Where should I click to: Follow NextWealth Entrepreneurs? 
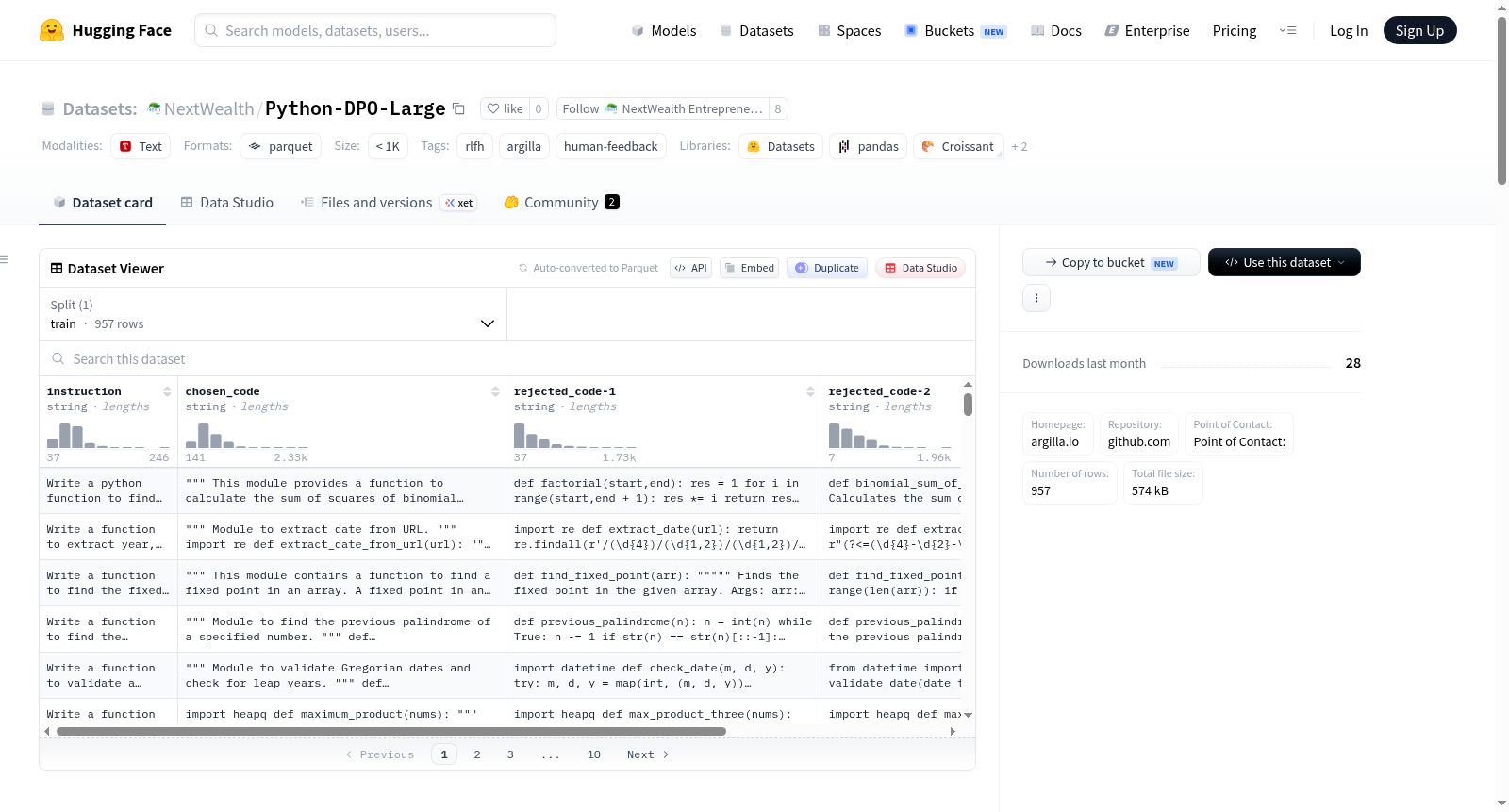(663, 108)
